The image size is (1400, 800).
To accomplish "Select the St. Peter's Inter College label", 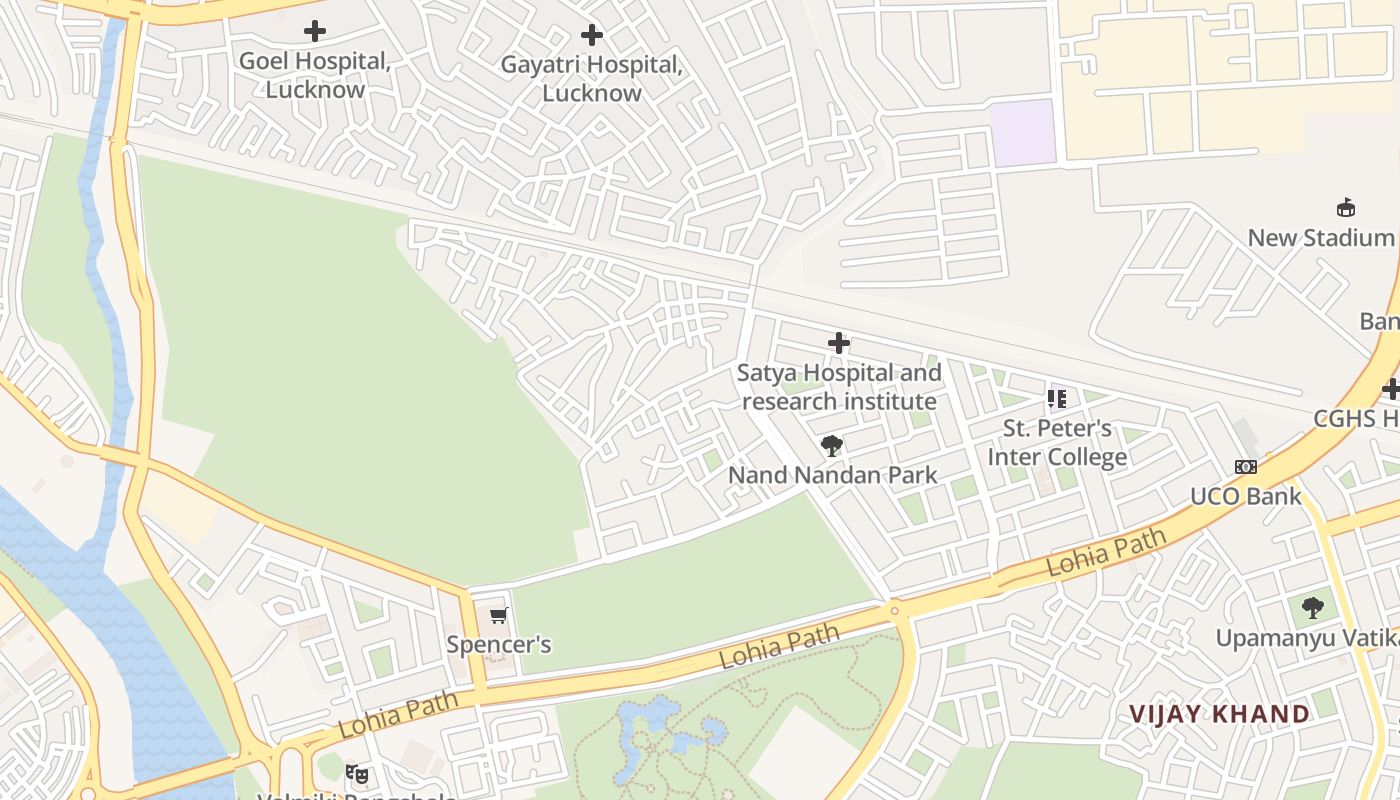I will click(x=1057, y=443).
